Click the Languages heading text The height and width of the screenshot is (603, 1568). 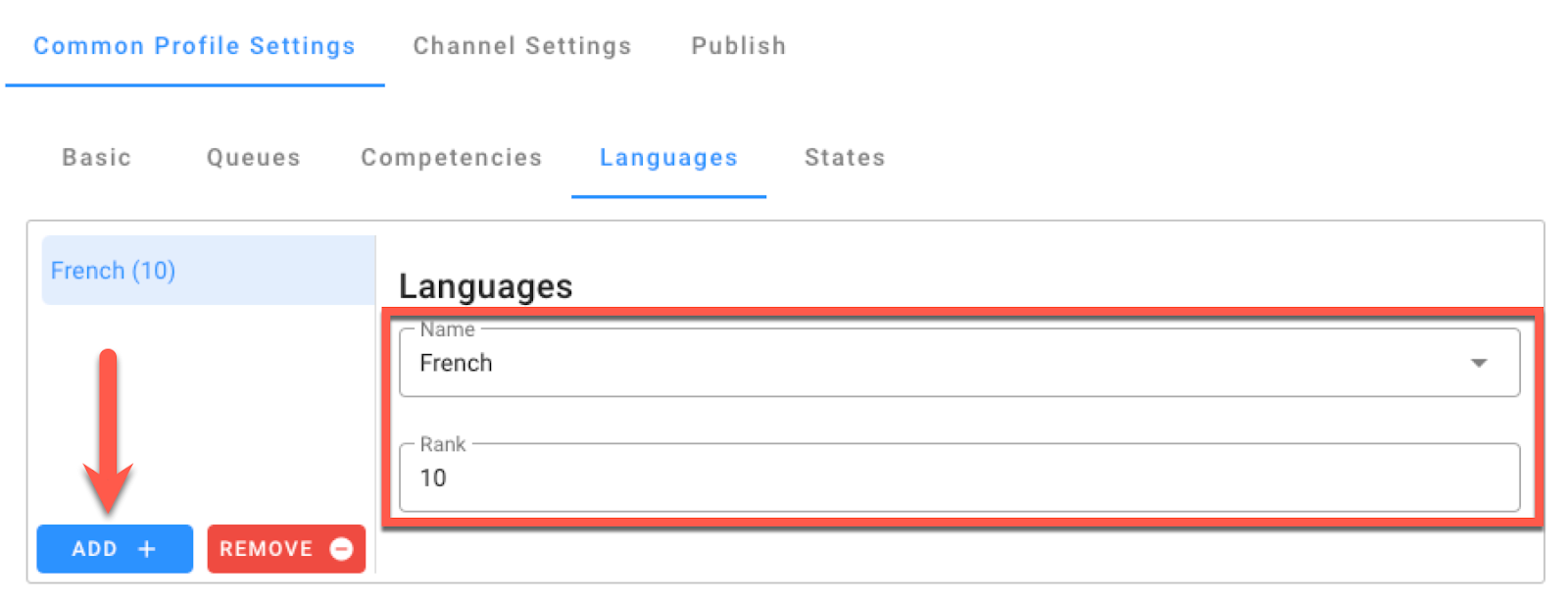pyautogui.click(x=486, y=286)
